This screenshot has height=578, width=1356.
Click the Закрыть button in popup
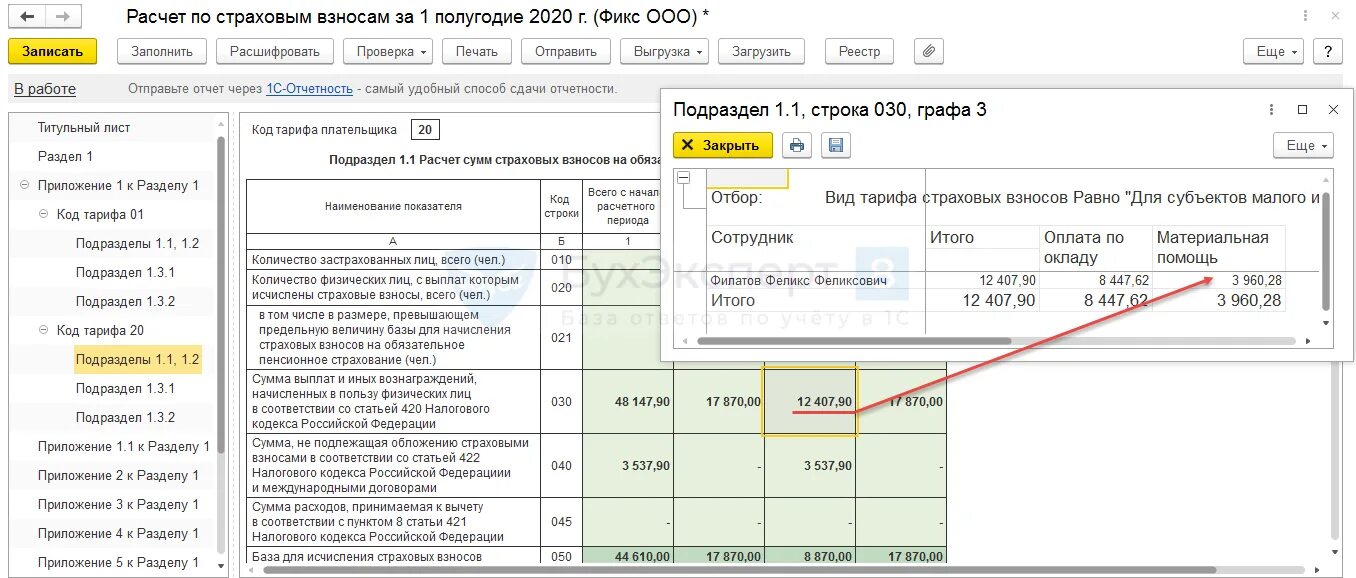tap(722, 146)
